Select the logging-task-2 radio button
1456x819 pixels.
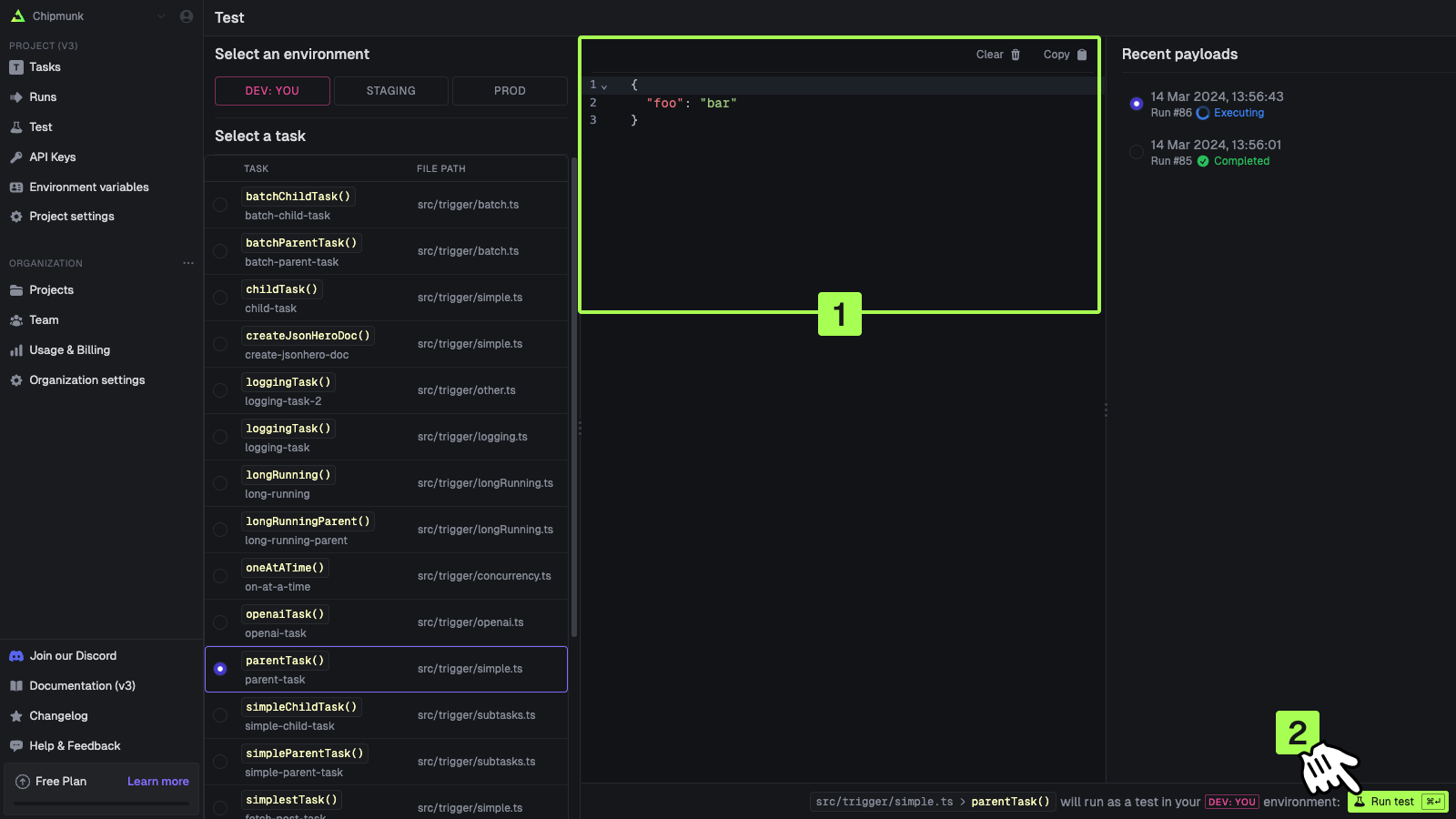point(220,390)
